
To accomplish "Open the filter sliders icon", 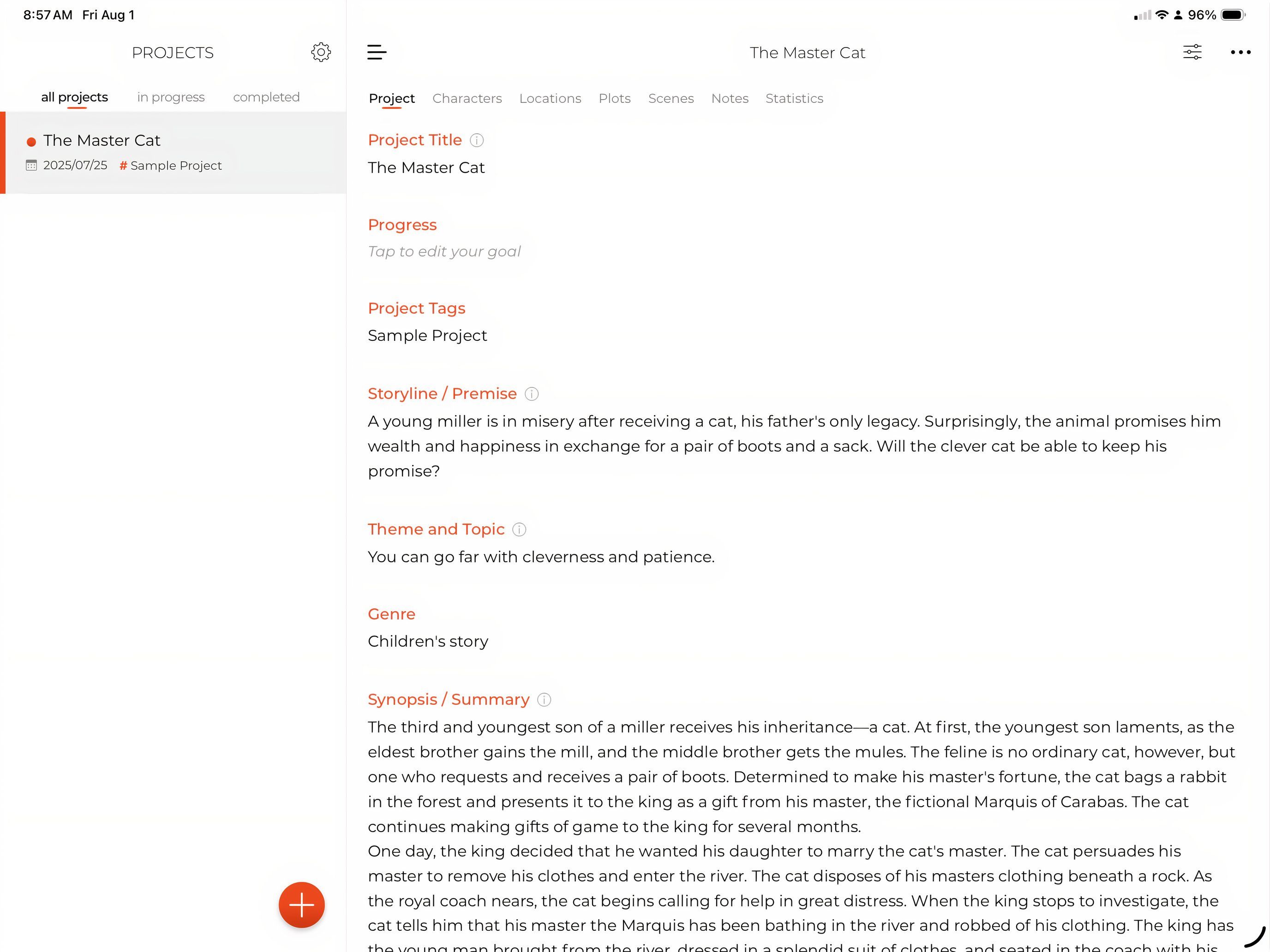I will 1192,52.
